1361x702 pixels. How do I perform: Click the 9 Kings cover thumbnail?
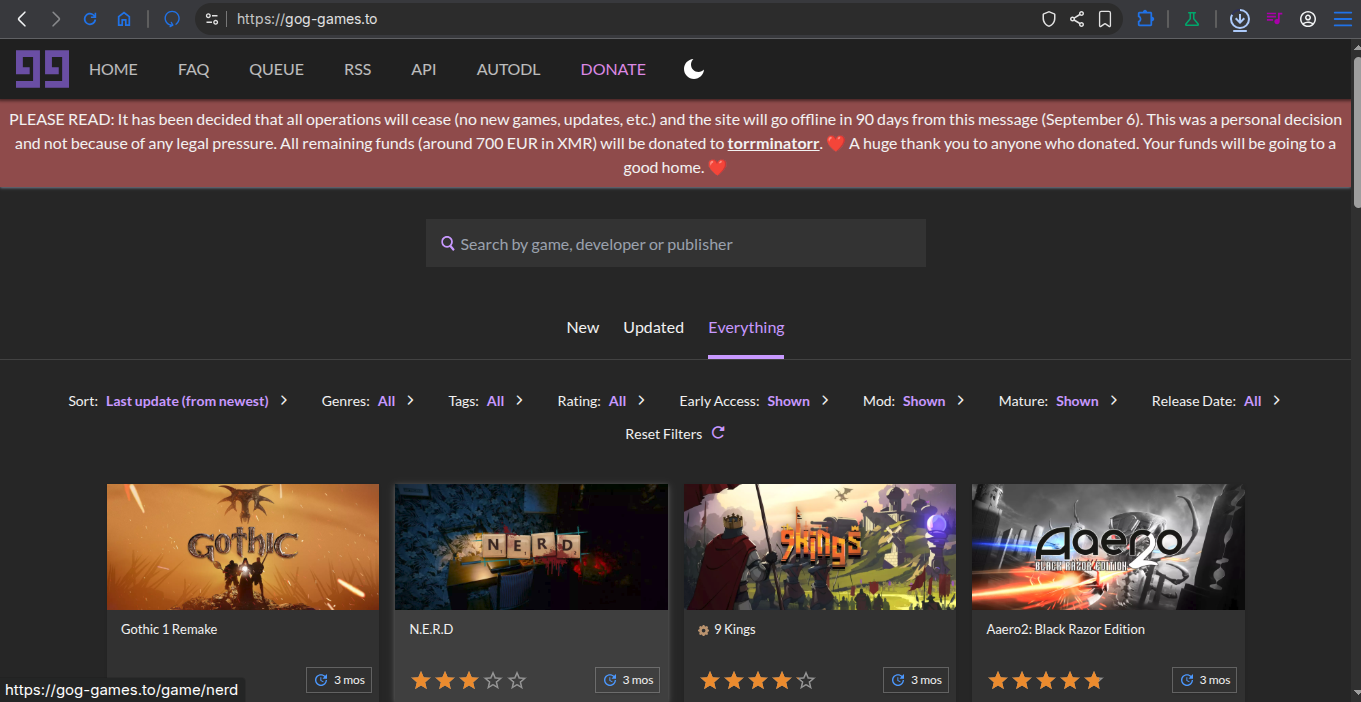pos(820,547)
